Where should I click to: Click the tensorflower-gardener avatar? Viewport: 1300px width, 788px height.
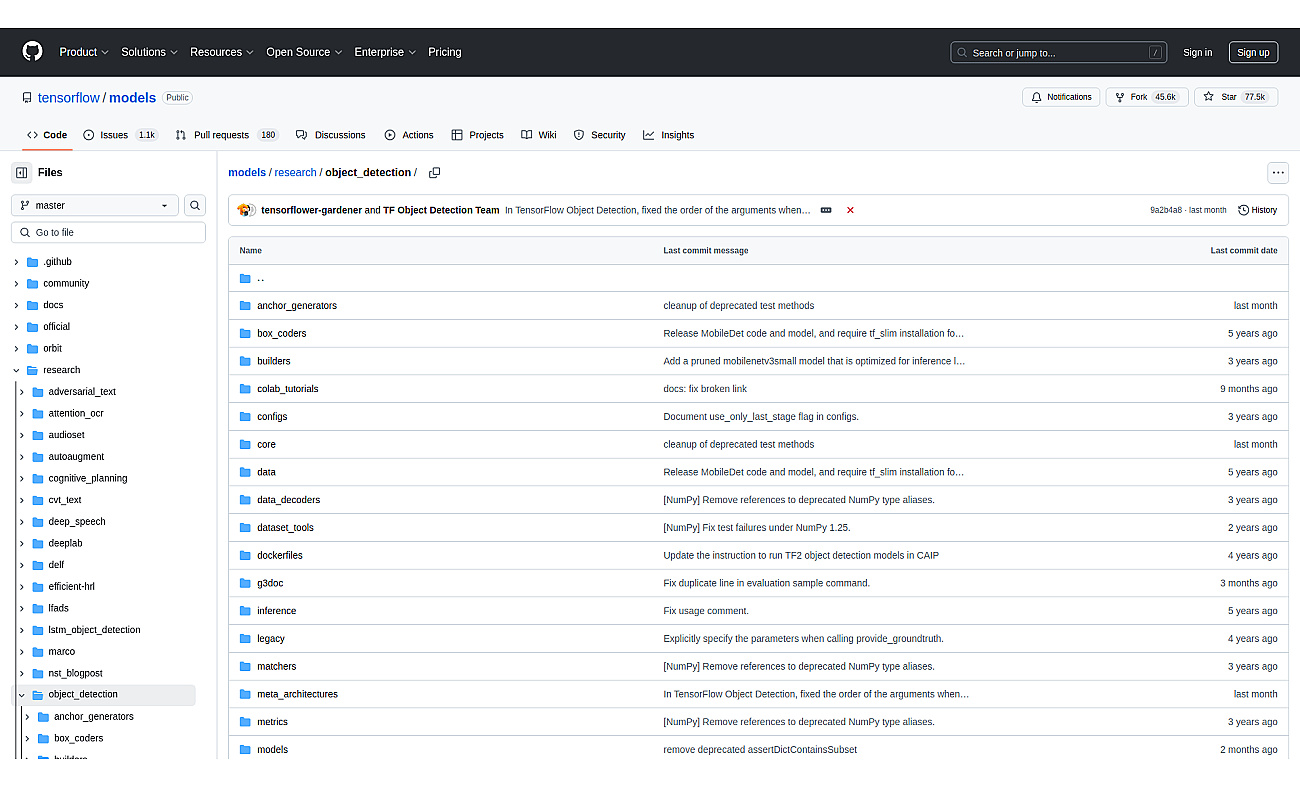[x=245, y=210]
